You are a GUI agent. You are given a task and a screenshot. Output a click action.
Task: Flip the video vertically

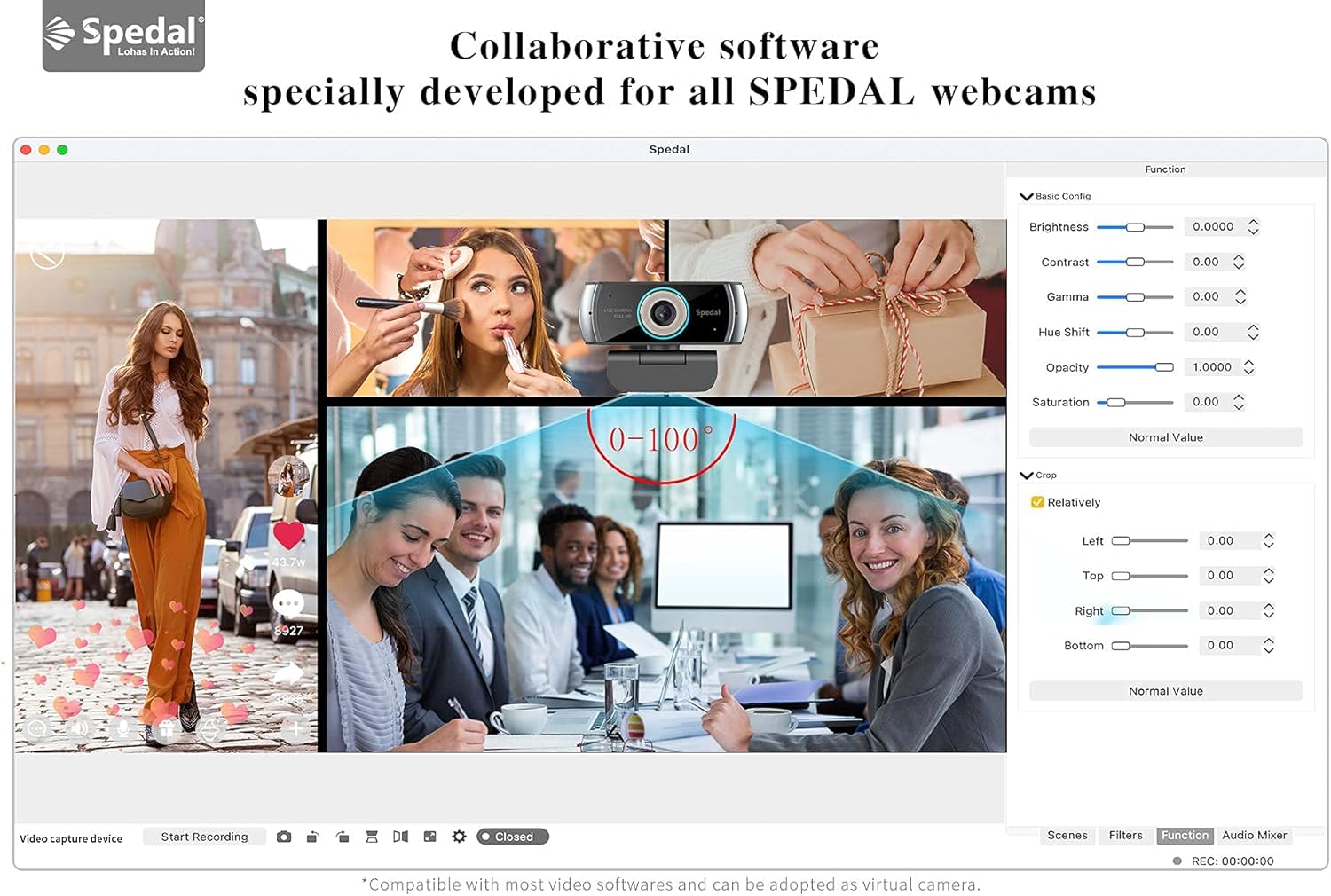372,836
